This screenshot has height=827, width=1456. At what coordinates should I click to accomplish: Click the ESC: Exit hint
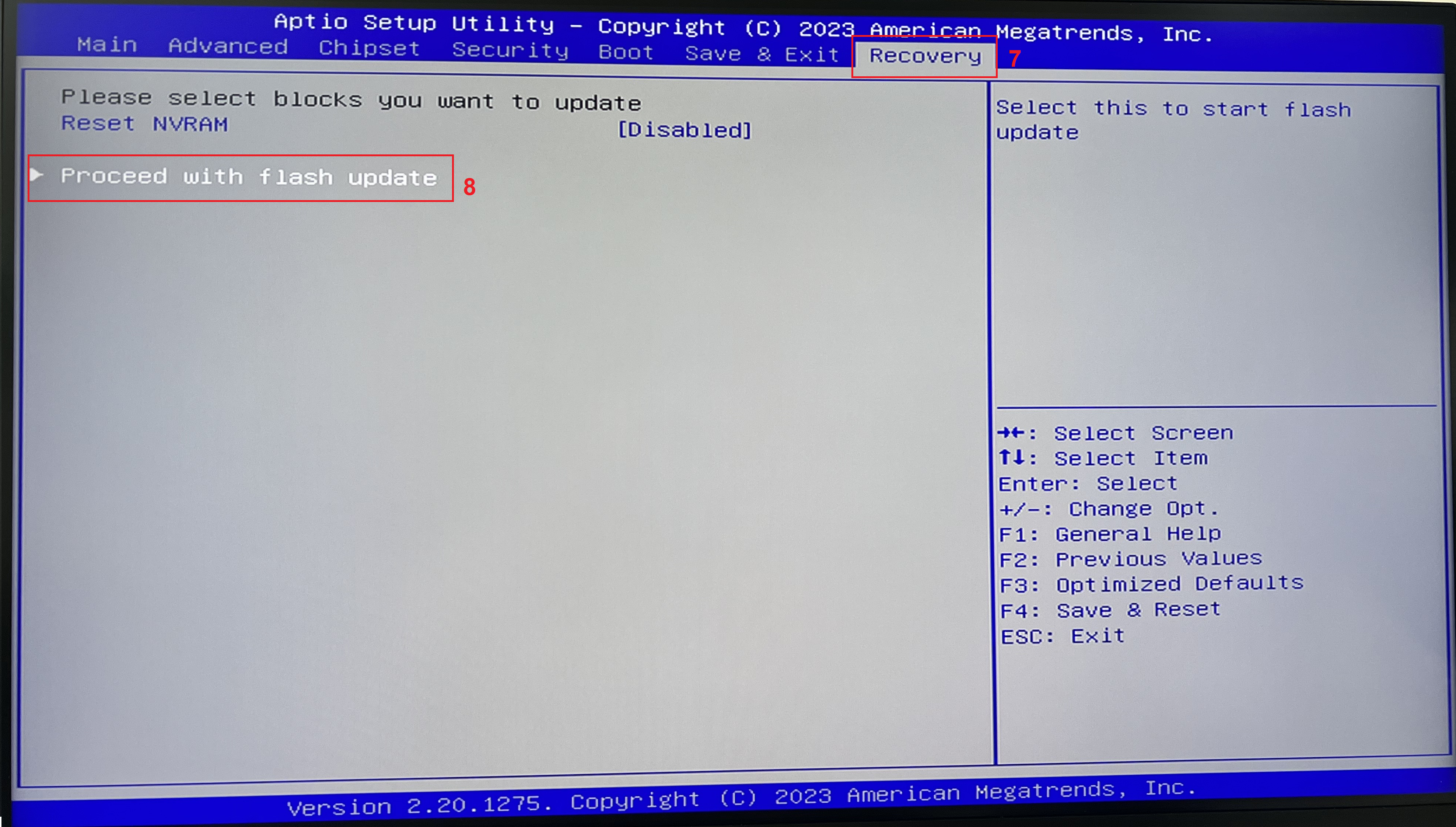point(1062,636)
